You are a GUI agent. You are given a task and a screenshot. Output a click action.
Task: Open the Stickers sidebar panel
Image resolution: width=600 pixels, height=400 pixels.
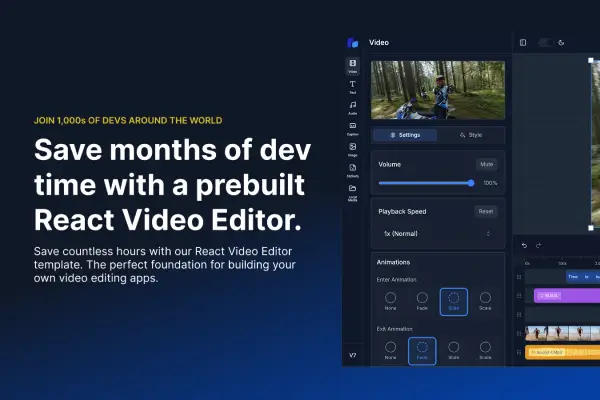[x=352, y=171]
